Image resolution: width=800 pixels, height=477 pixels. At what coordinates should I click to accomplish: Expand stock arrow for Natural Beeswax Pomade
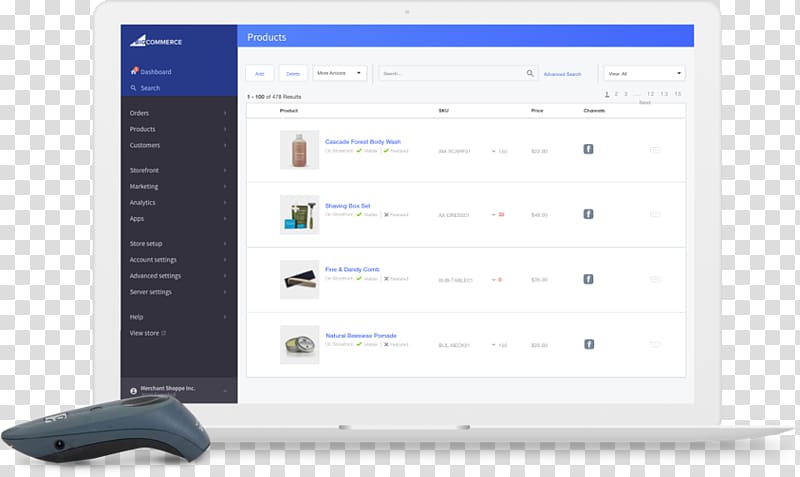(493, 345)
